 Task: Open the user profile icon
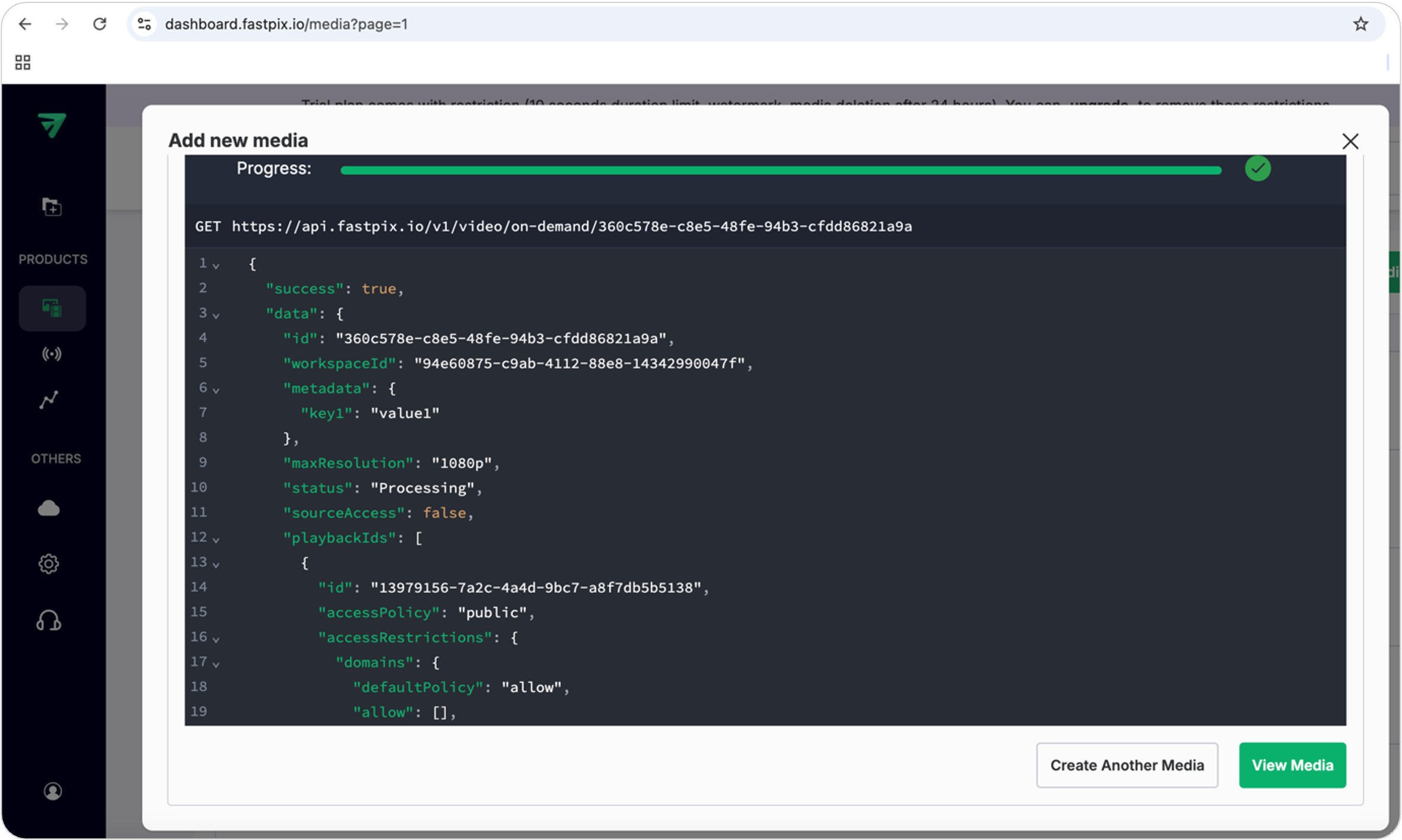click(x=52, y=791)
